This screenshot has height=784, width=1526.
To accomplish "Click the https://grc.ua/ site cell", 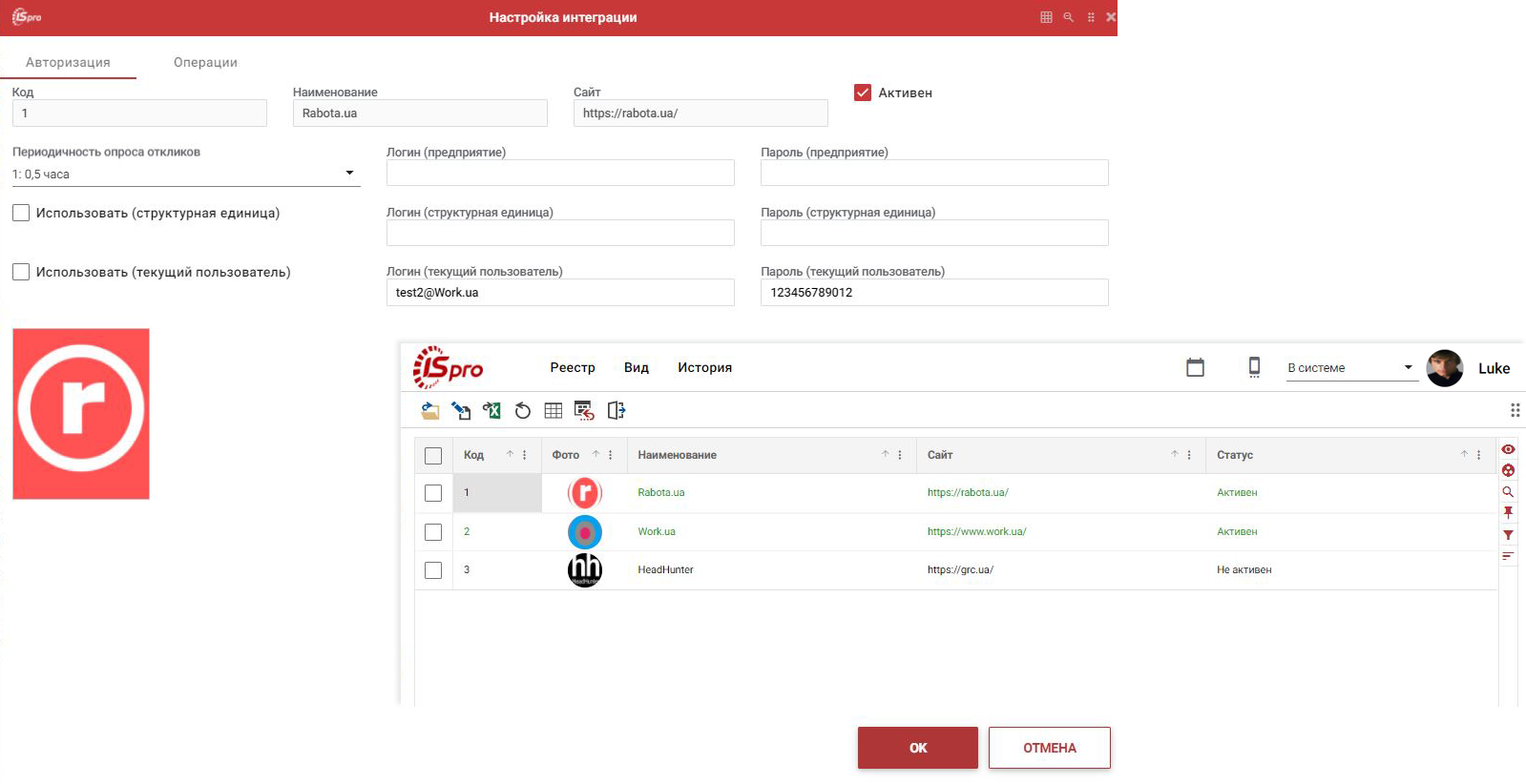I will [x=960, y=569].
